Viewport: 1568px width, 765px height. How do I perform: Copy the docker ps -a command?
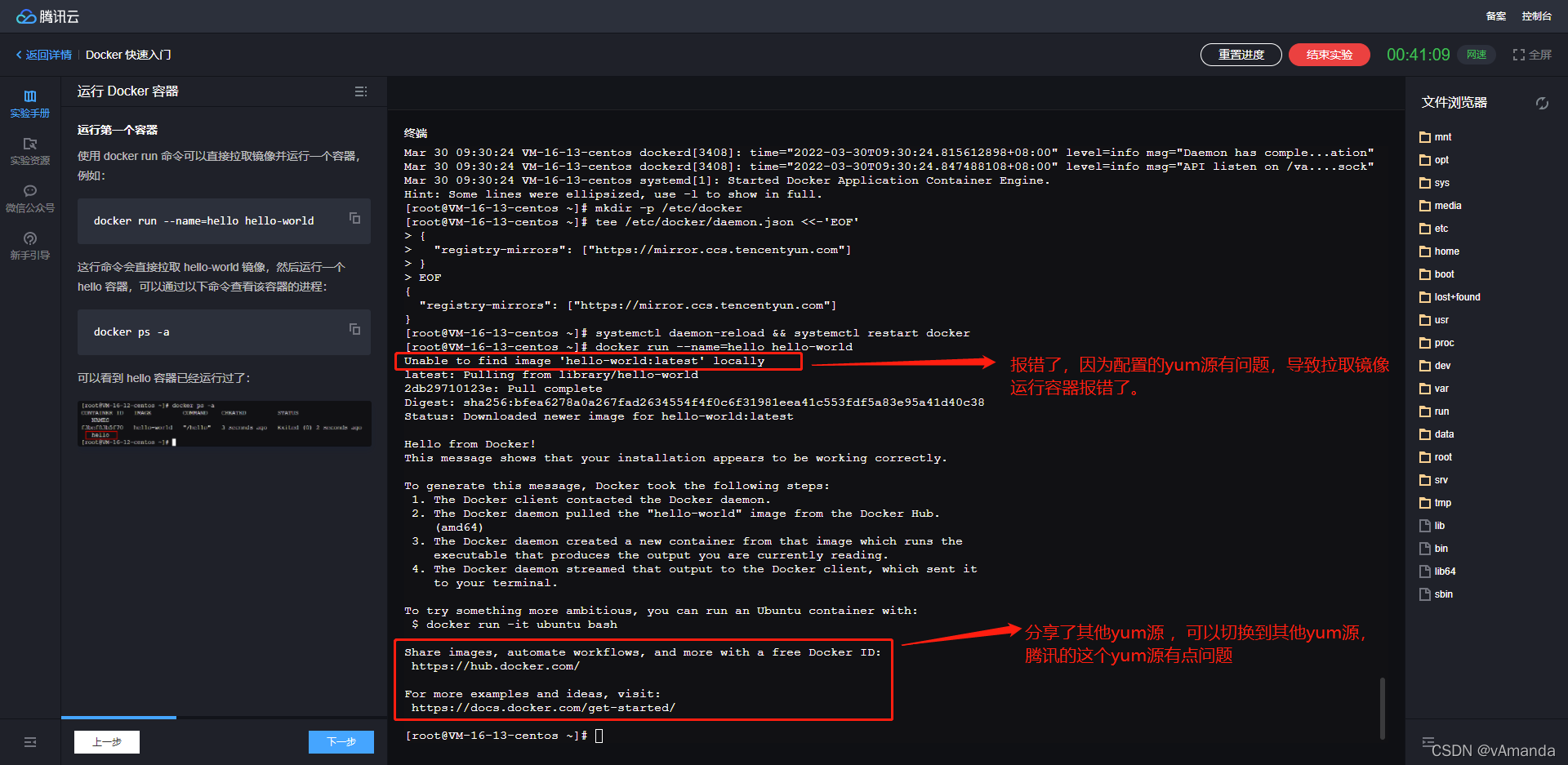point(354,329)
